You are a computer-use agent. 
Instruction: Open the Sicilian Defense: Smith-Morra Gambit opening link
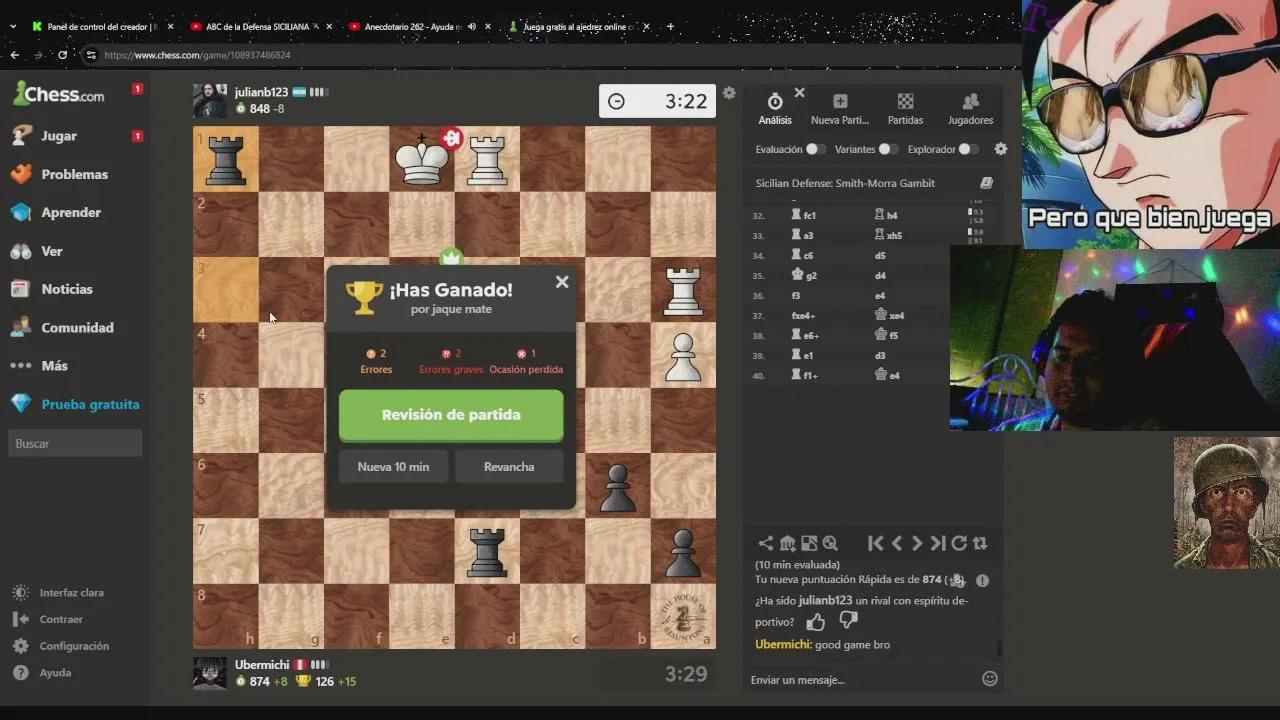tap(846, 183)
